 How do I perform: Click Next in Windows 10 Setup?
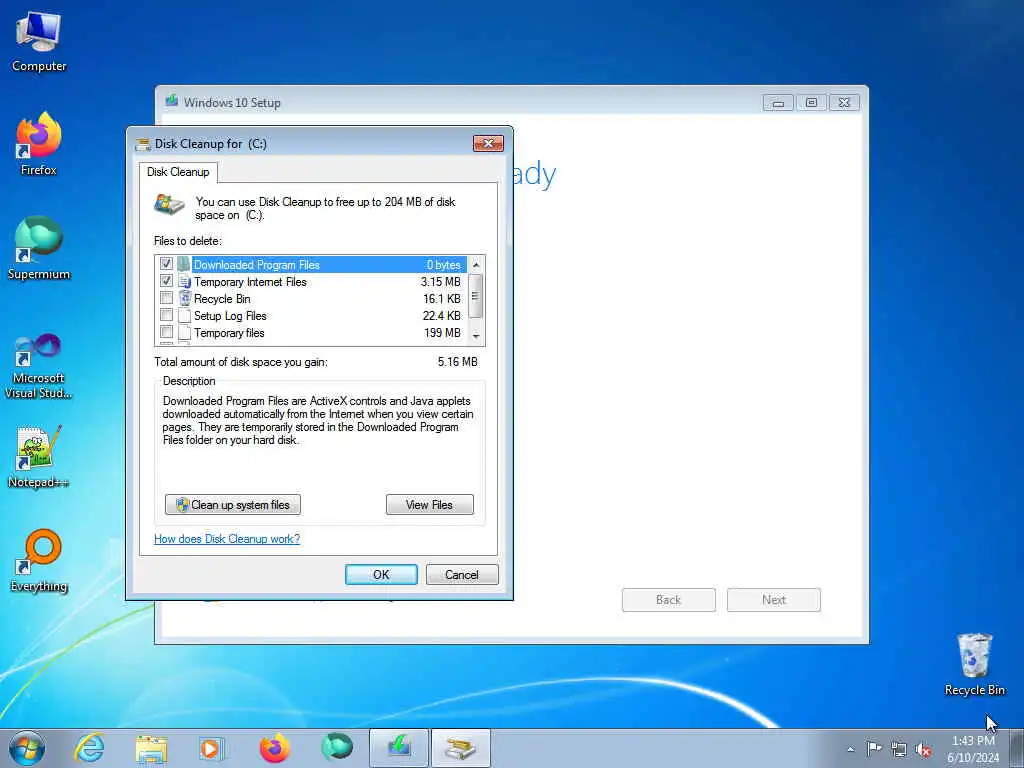[x=774, y=600]
